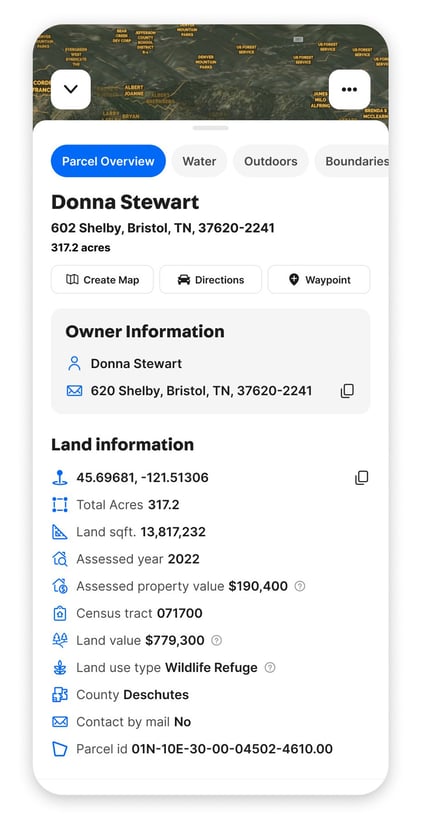Click the County map icon
Image resolution: width=423 pixels, height=823 pixels.
tap(60, 695)
